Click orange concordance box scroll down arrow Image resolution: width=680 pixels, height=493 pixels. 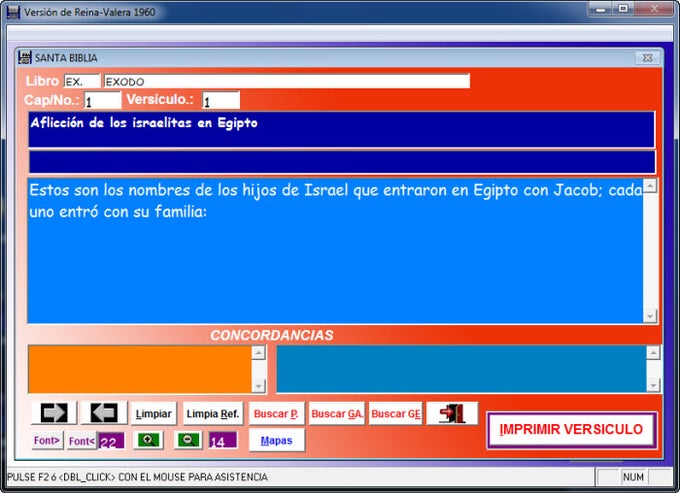point(258,385)
